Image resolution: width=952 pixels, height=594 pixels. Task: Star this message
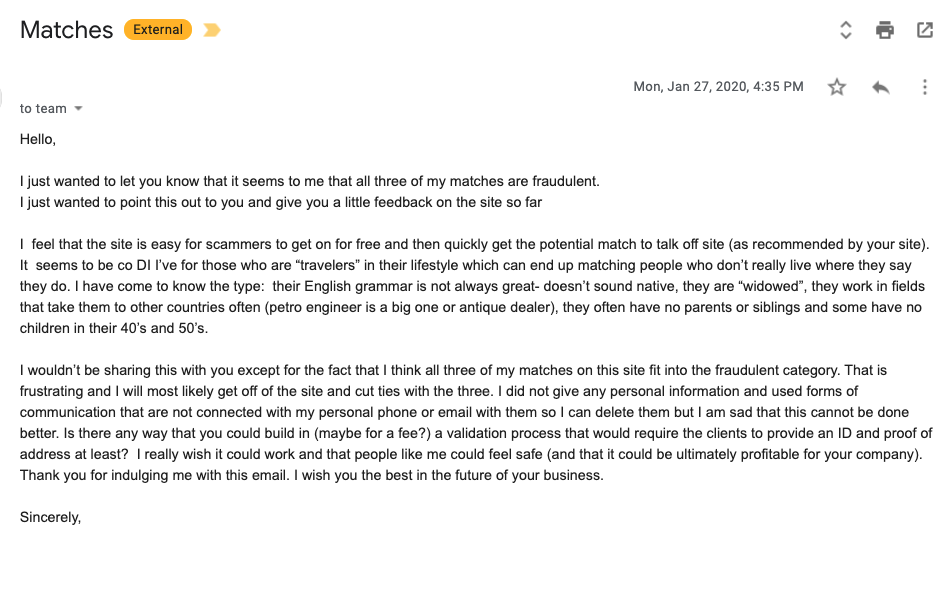[837, 87]
